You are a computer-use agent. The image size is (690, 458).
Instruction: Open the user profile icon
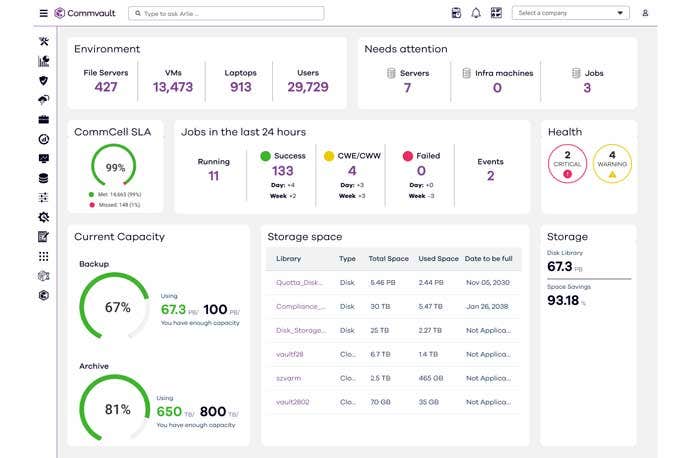pos(645,13)
